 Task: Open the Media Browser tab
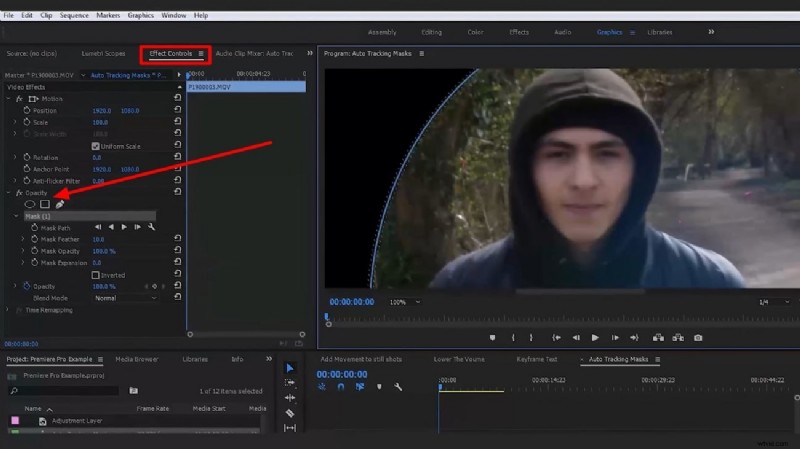pos(137,359)
